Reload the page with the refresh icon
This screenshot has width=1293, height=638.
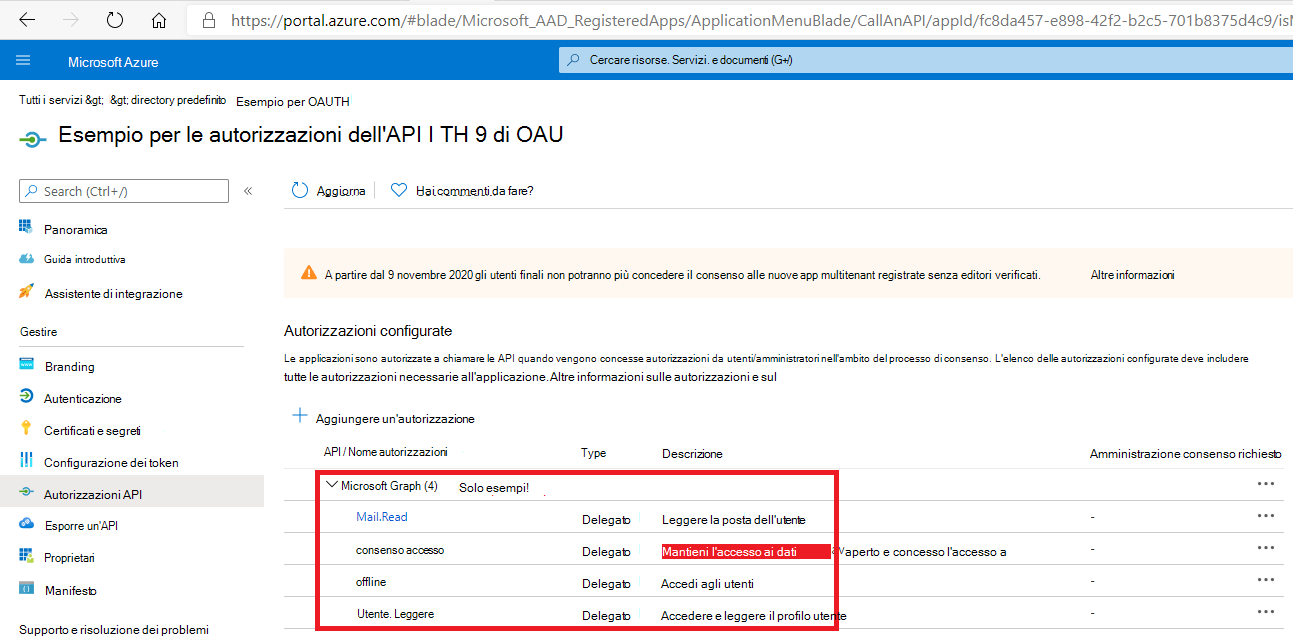115,19
